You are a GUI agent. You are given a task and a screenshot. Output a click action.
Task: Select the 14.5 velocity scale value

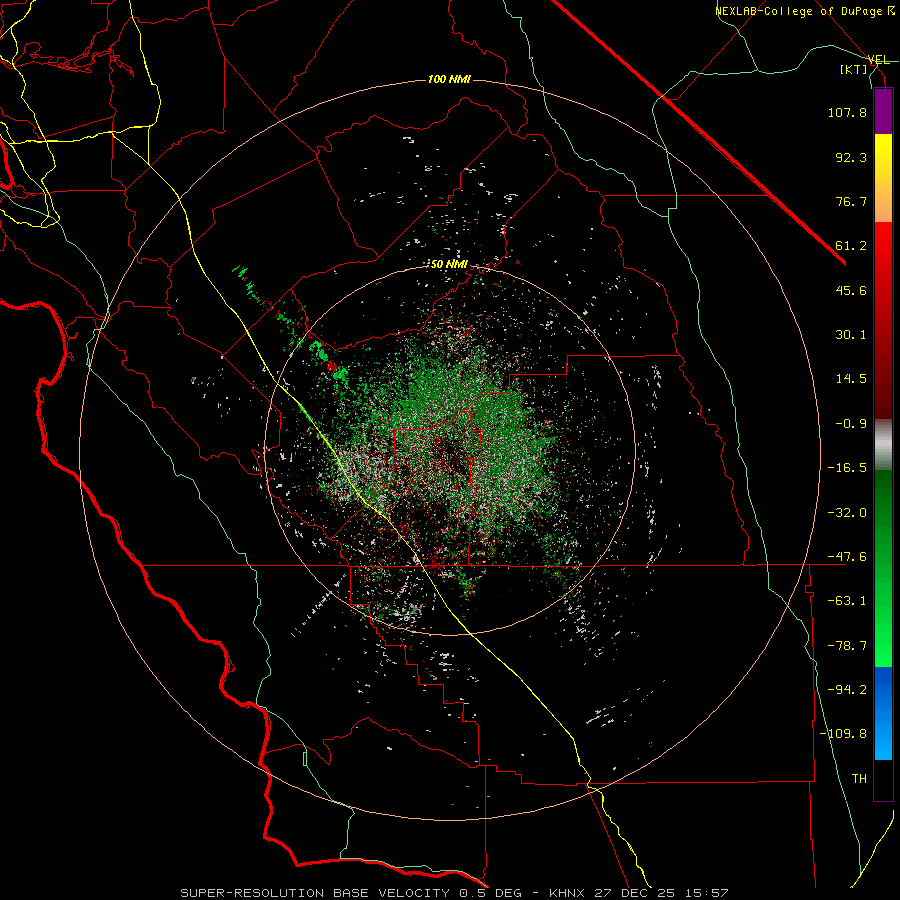[x=851, y=379]
